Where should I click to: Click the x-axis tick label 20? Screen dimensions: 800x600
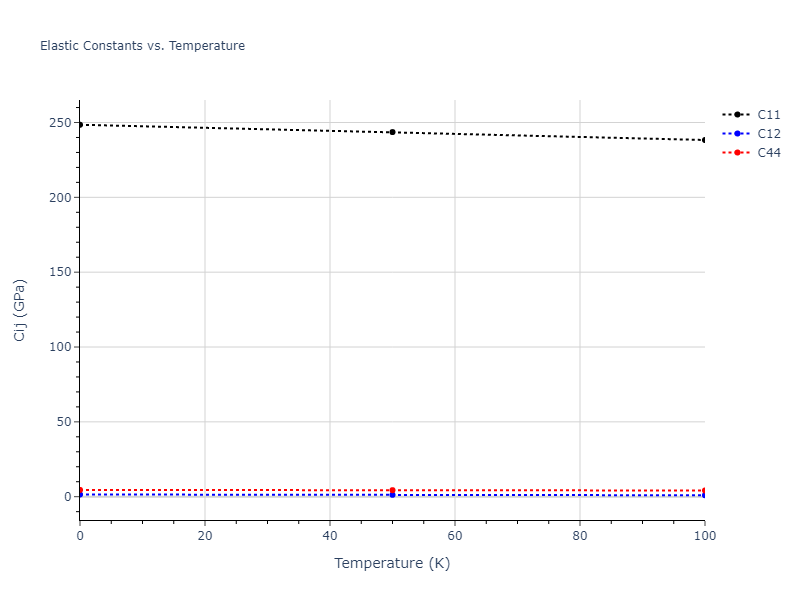205,536
